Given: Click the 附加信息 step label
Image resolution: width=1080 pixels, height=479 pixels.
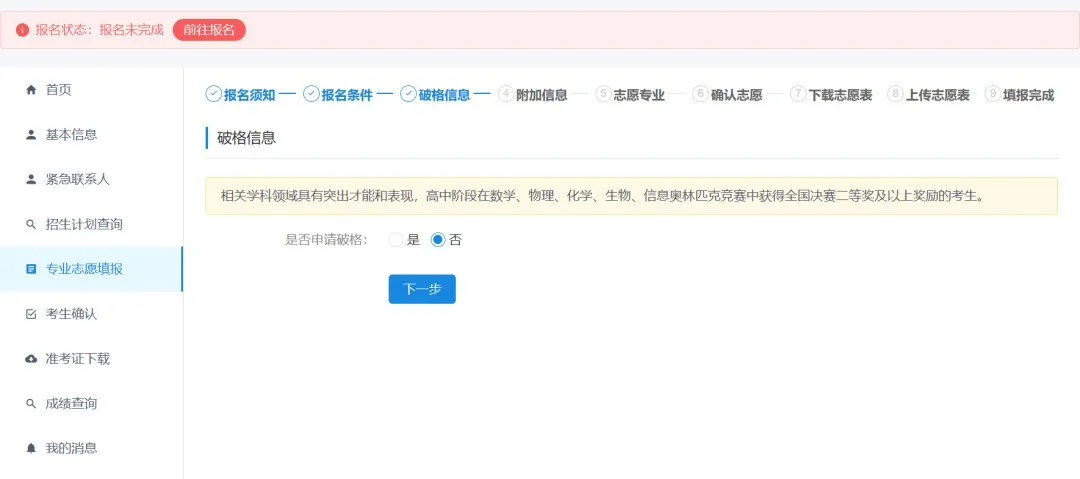Looking at the screenshot, I should 542,96.
